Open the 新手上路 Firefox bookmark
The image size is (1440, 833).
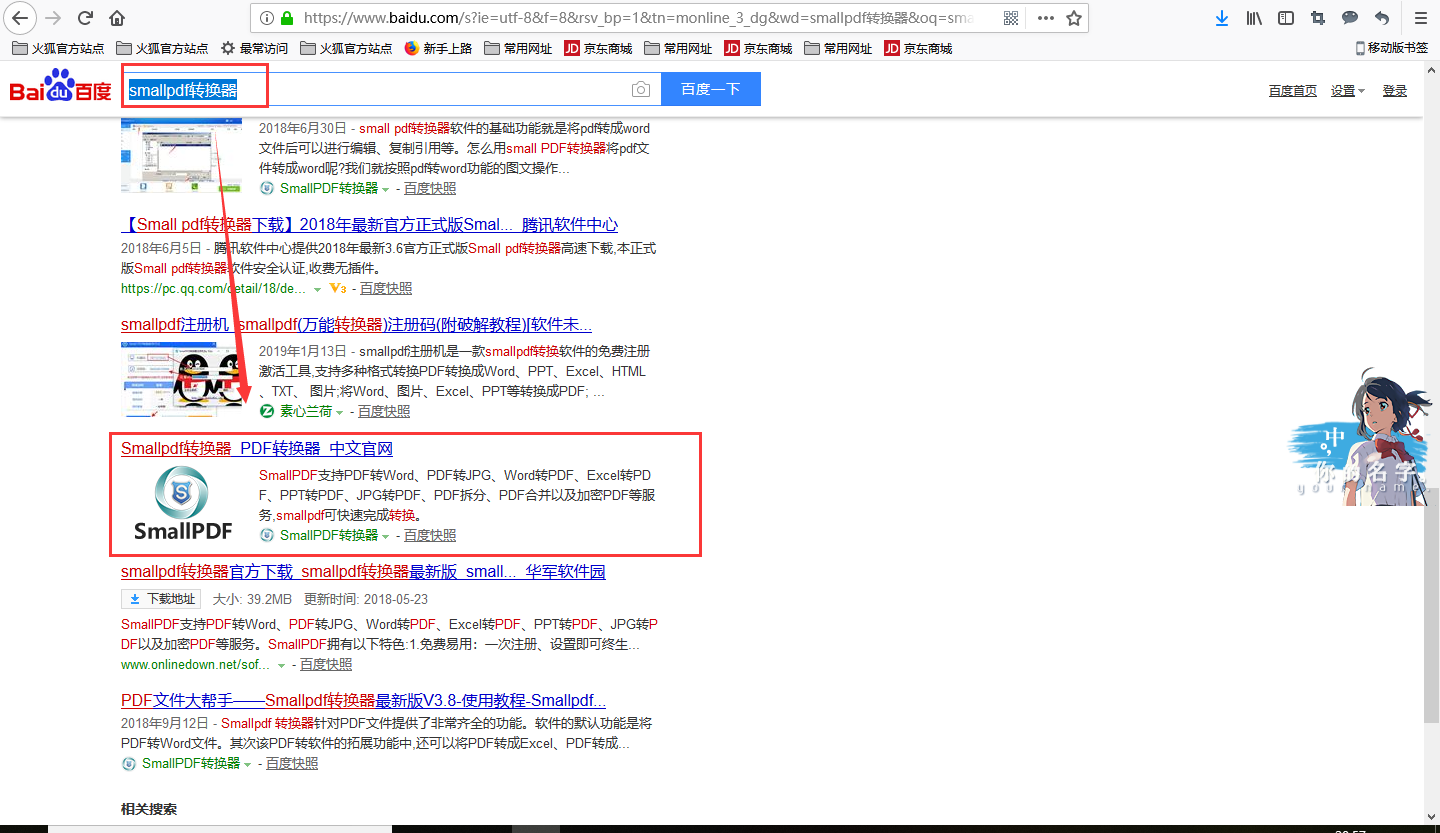coord(438,48)
